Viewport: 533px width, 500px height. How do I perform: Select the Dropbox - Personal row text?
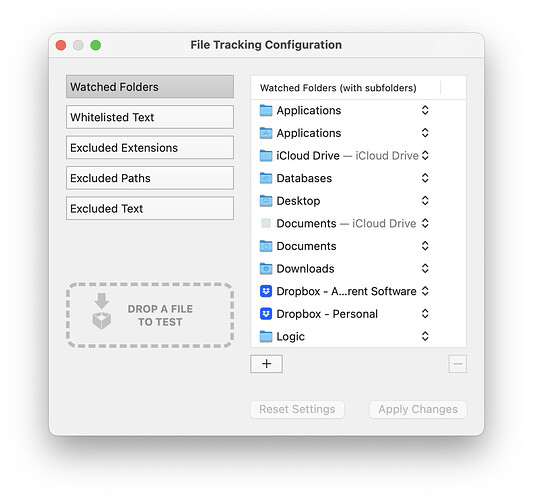tap(327, 314)
